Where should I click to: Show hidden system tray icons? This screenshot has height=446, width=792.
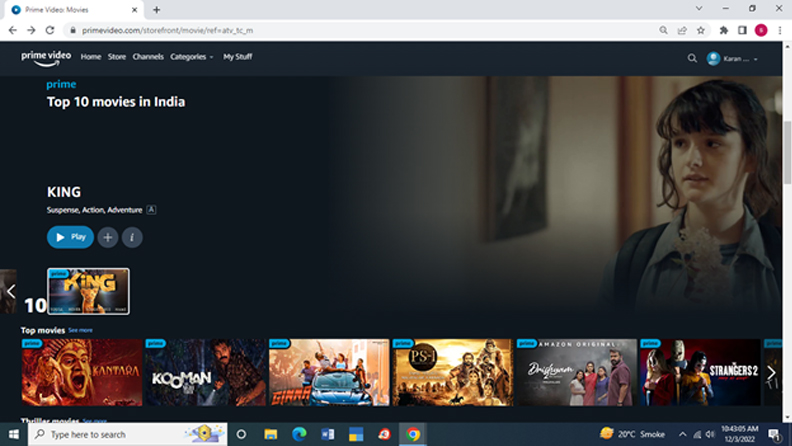(x=682, y=434)
